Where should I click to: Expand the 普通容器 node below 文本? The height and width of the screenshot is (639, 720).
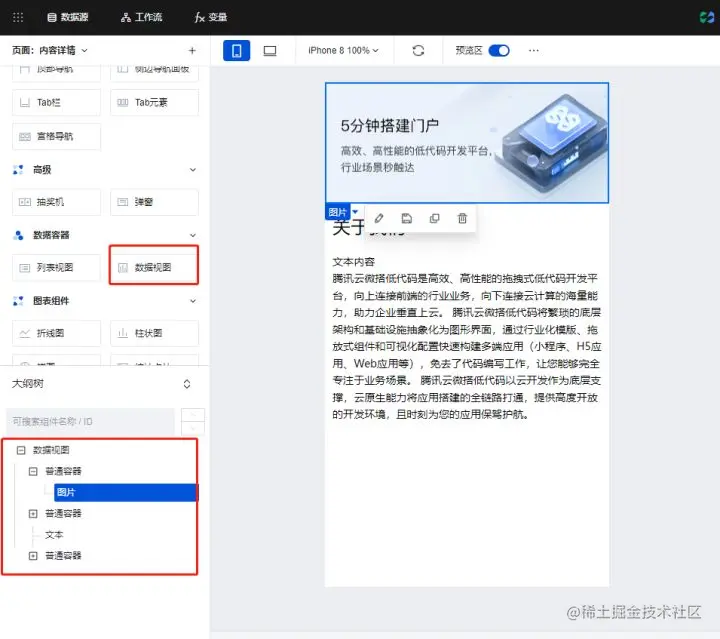(33, 556)
